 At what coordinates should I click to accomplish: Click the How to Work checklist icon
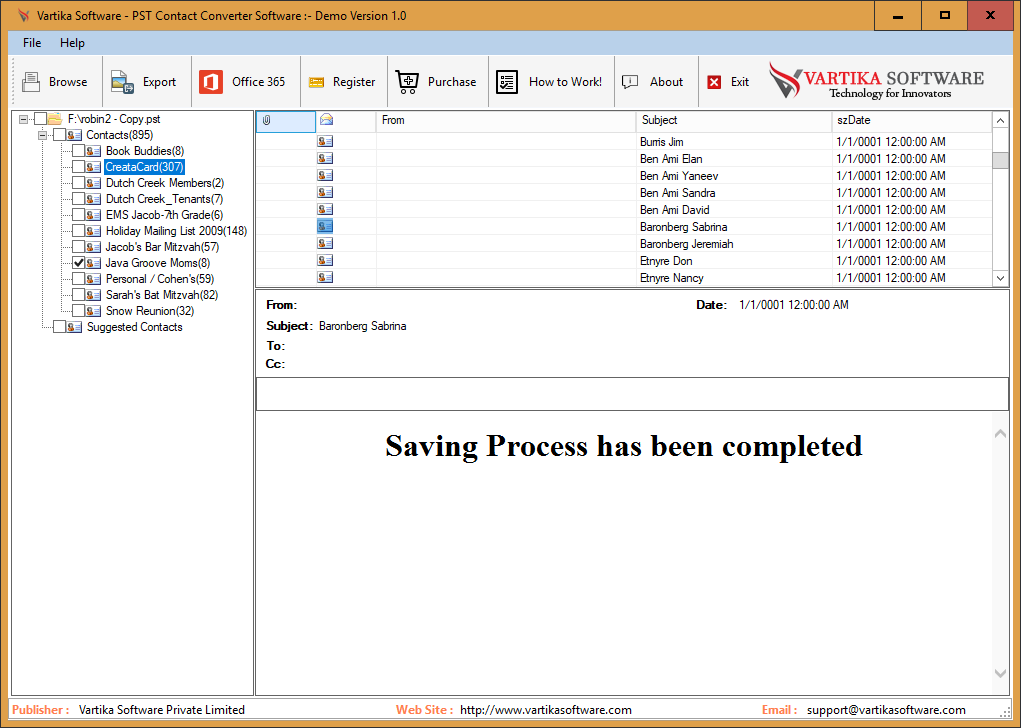507,82
